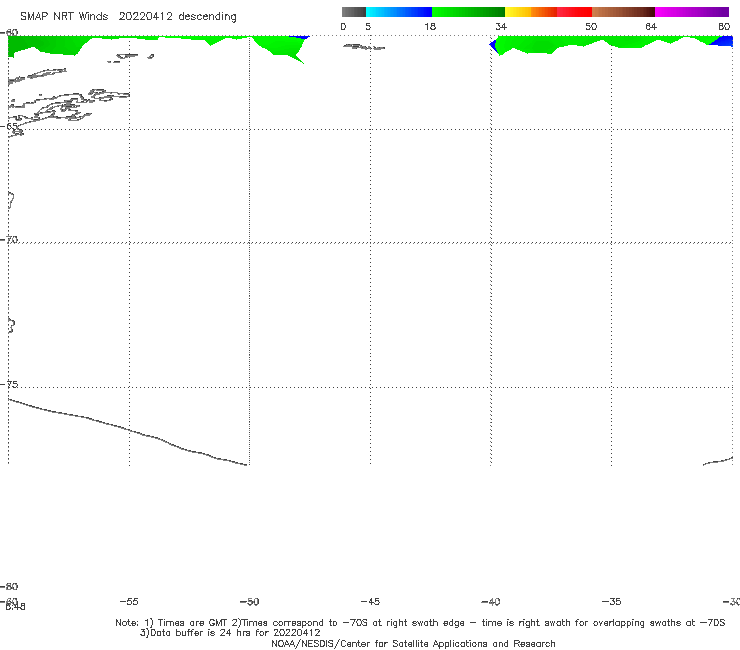740x650 pixels.
Task: Click the 'NOAA/NESDIS/Center for Satellite Applications and Research' credit
Action: pos(413,643)
